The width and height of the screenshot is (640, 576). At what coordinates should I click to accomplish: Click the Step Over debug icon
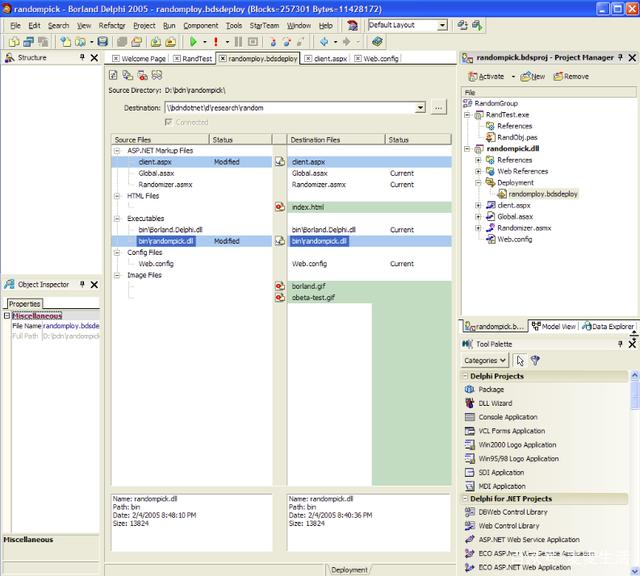[287, 42]
